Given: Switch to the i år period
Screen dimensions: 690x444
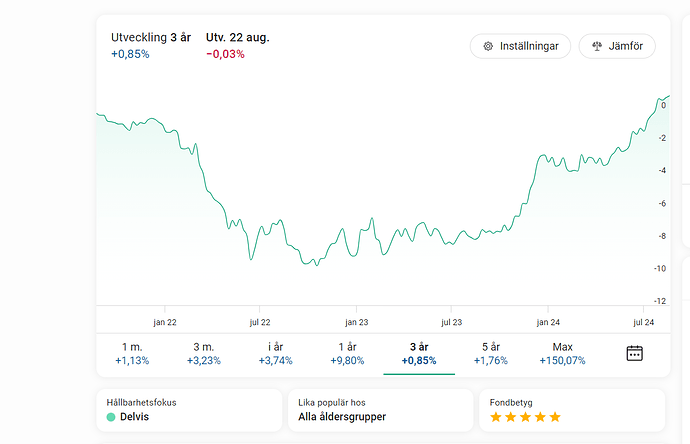Looking at the screenshot, I should (275, 353).
